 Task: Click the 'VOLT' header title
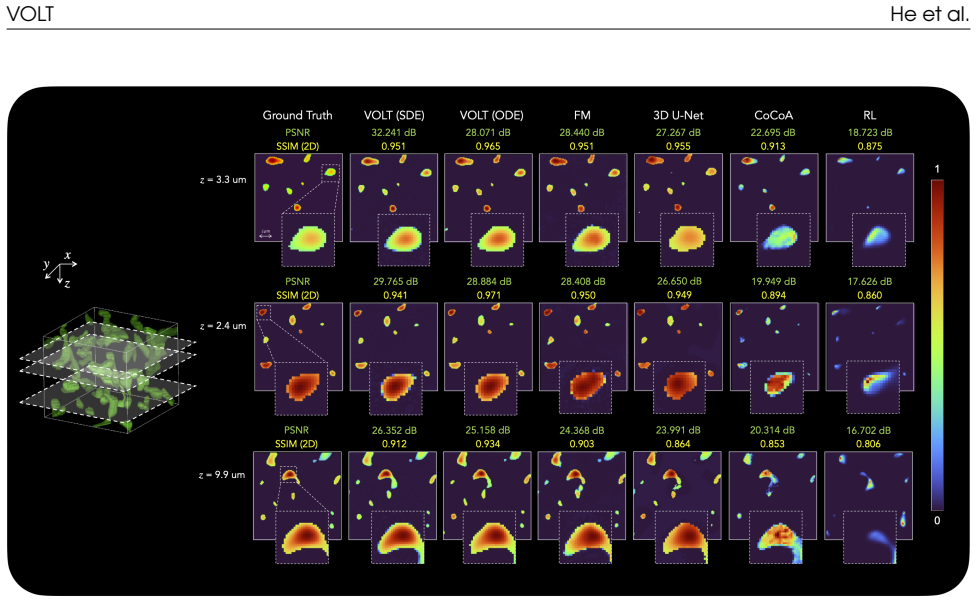tap(30, 14)
